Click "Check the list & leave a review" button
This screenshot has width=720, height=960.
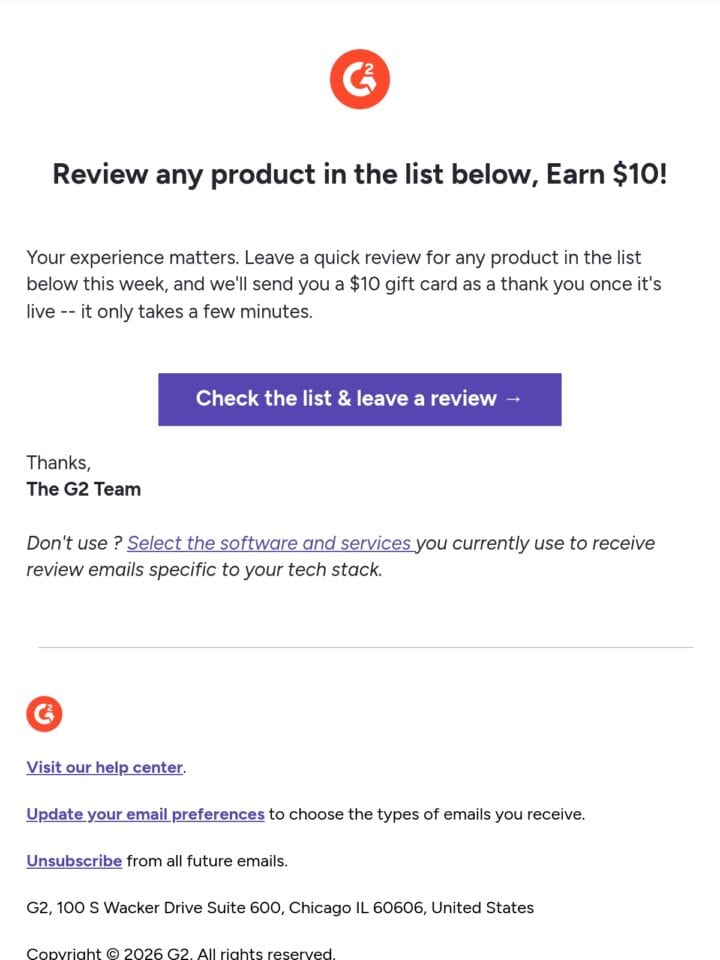[360, 399]
